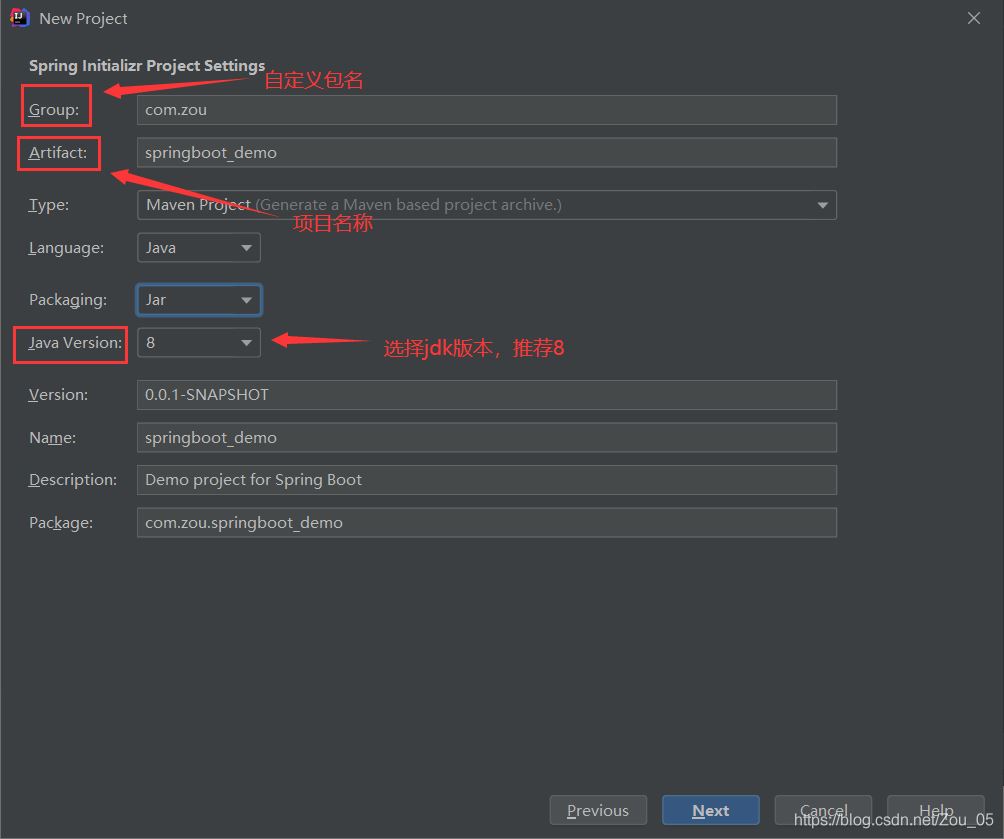Focus the Package text field
The height and width of the screenshot is (839, 1004).
tap(486, 522)
